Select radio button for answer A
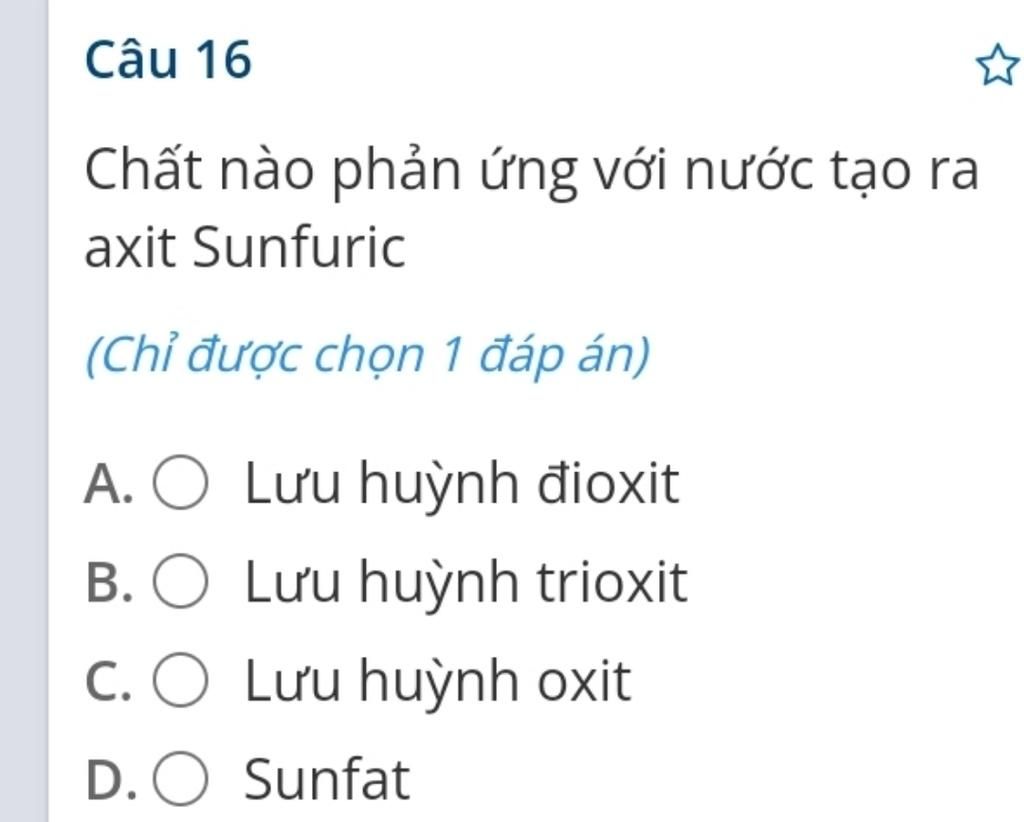This screenshot has width=1024, height=822. click(181, 482)
